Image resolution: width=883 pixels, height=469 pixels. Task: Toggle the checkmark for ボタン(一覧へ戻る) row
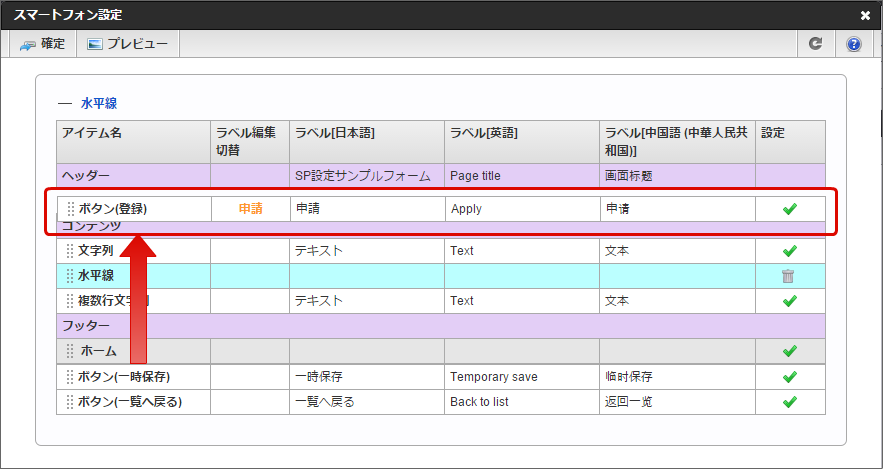(x=789, y=402)
